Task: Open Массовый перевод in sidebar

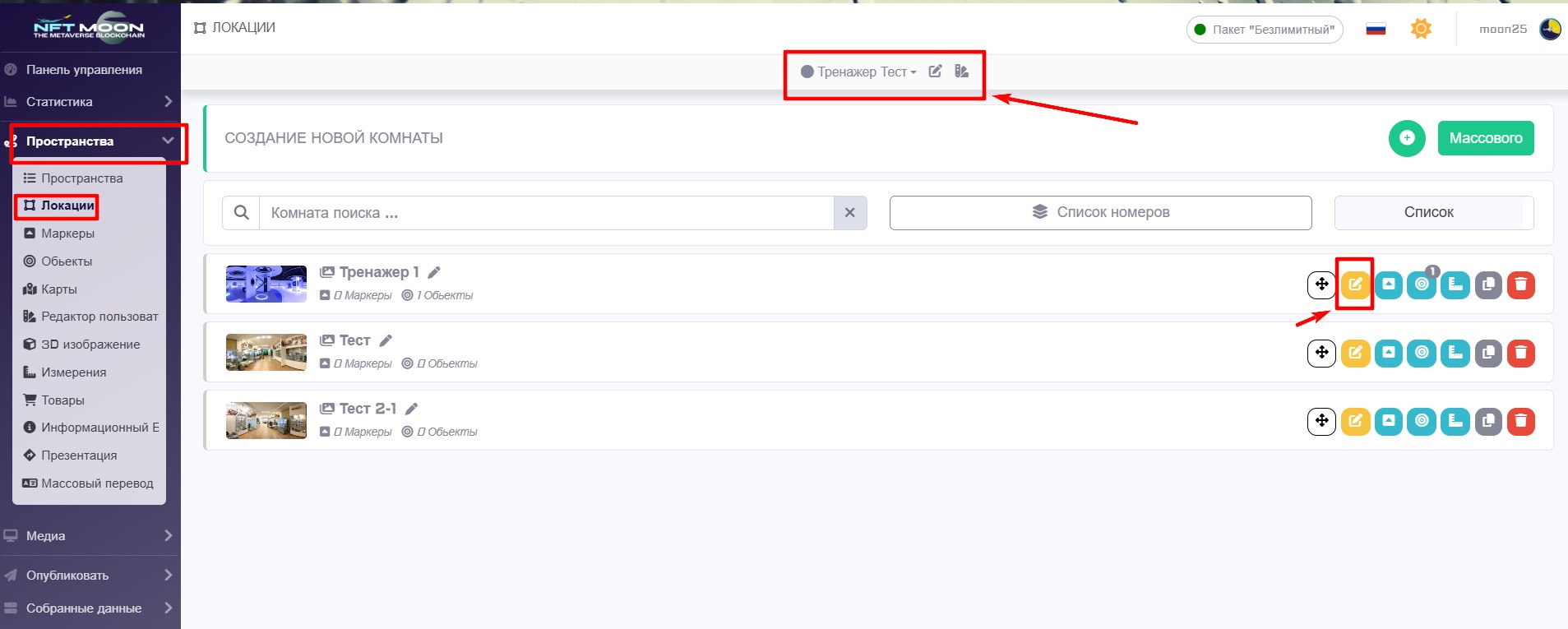Action: pyautogui.click(x=89, y=483)
